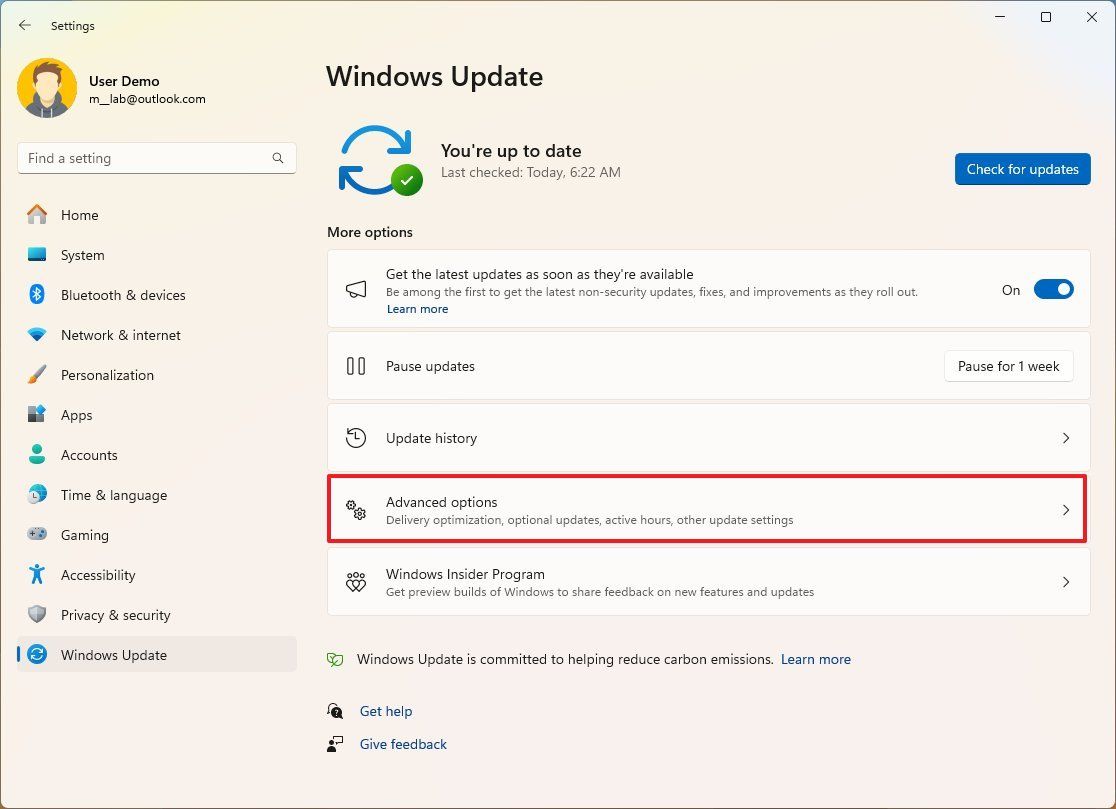1116x809 pixels.
Task: Click the Privacy & security shield icon
Action: coord(37,614)
